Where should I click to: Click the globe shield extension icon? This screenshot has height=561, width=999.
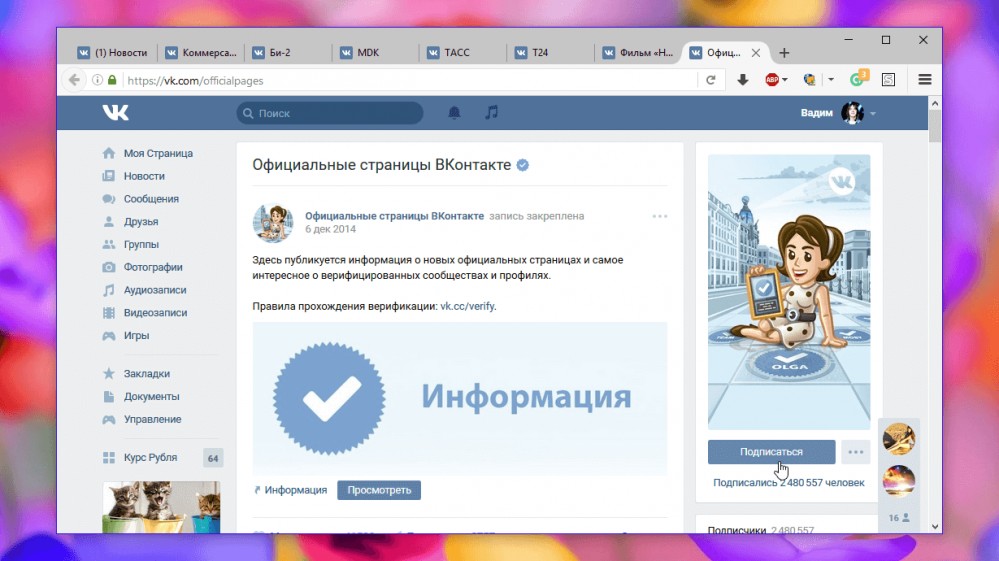pos(809,80)
